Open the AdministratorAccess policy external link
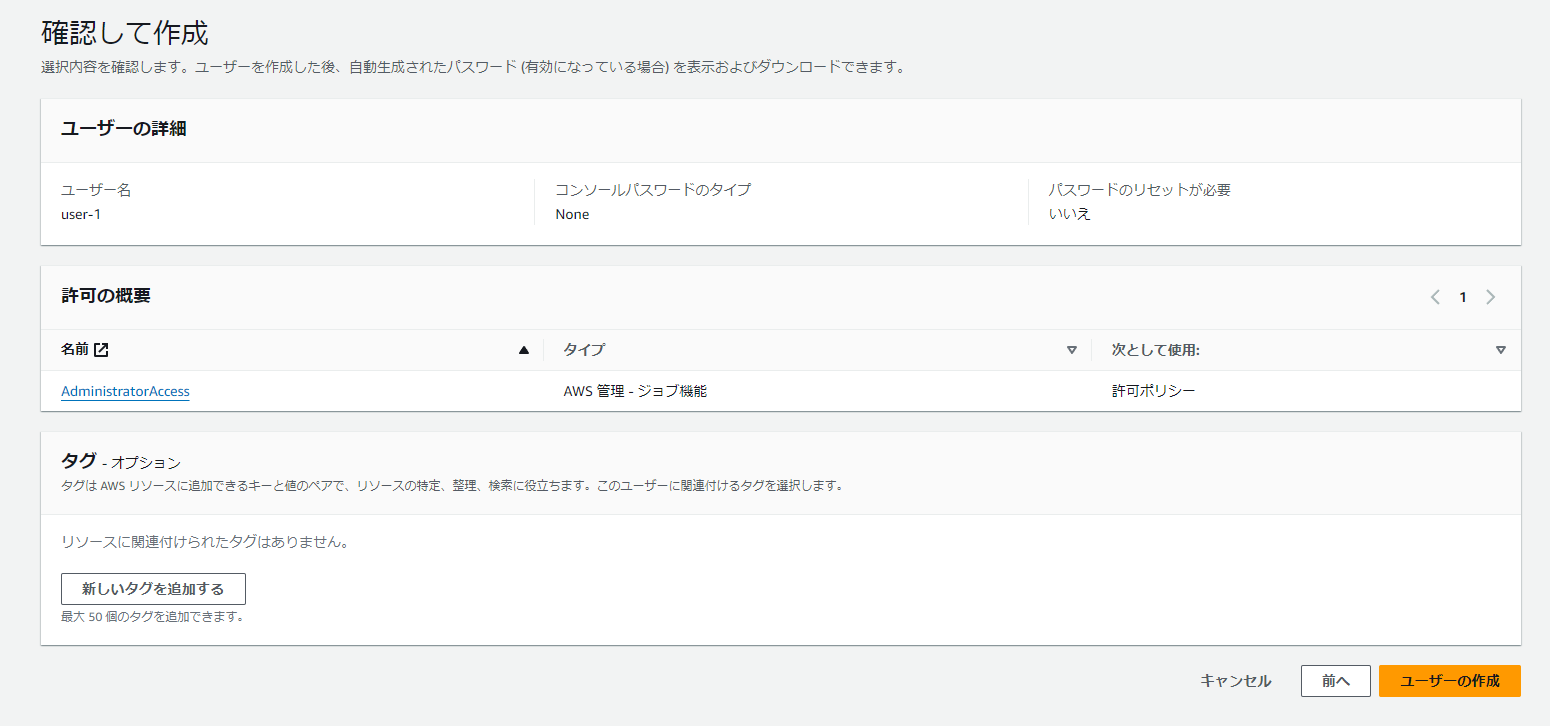Screen dimensions: 1550x726 click(125, 391)
